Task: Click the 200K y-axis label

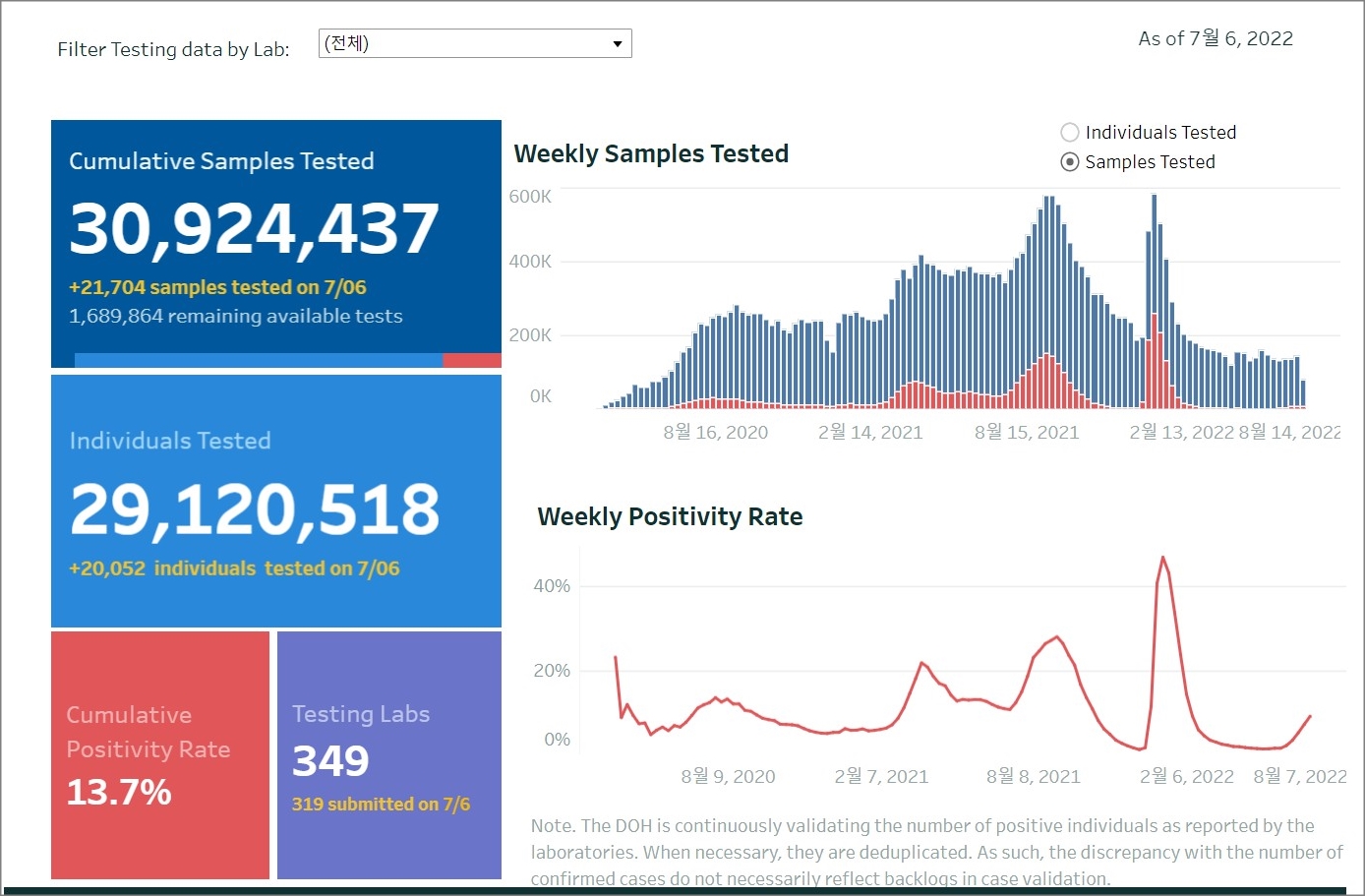Action: coord(530,335)
